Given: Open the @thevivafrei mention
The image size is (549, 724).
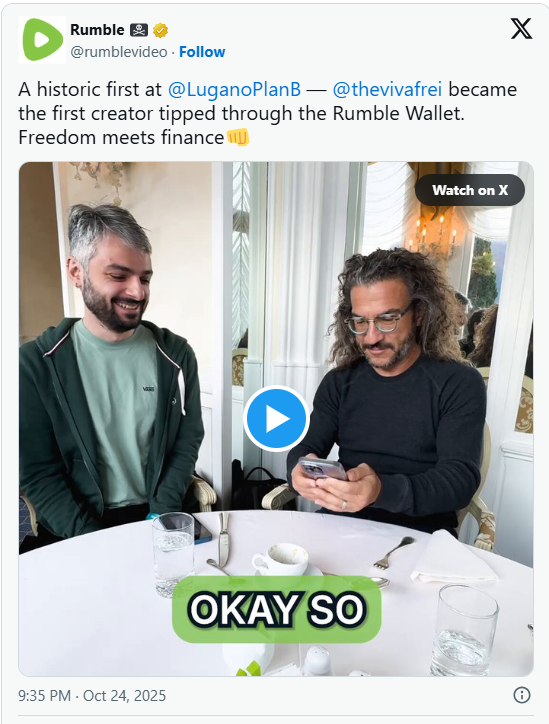Looking at the screenshot, I should coord(387,89).
